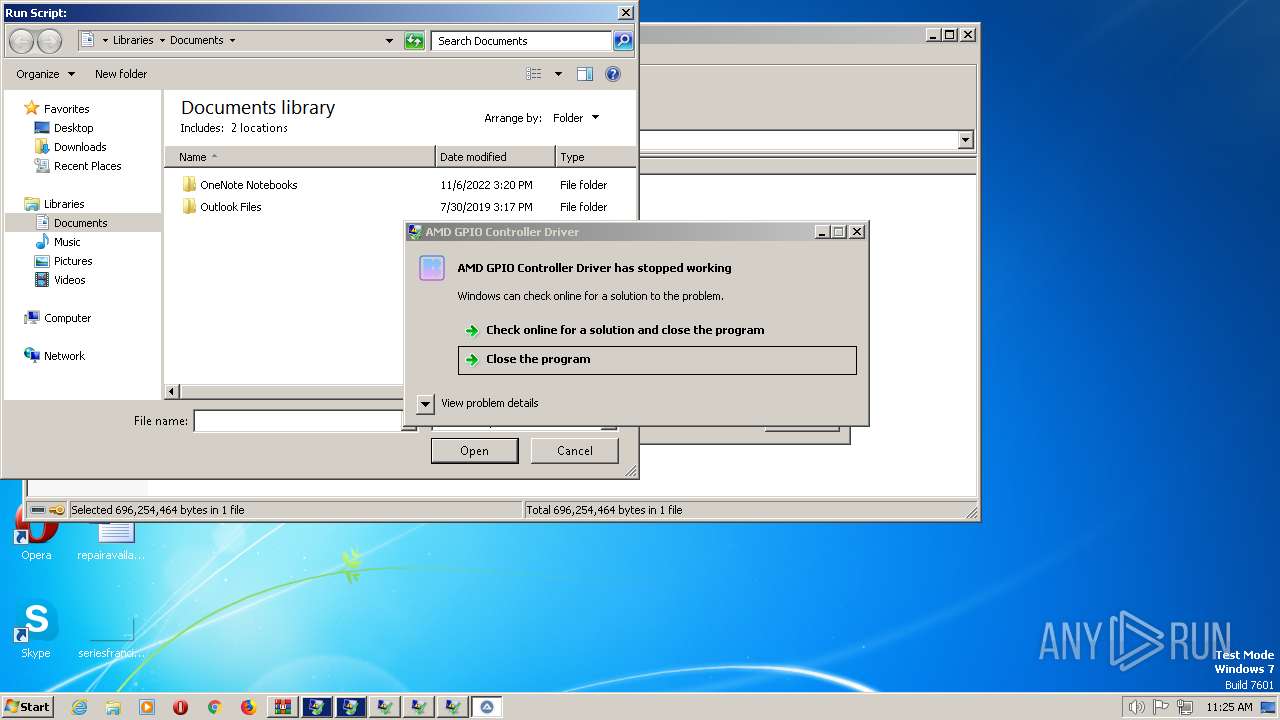Go back in Run Script dialog
The width and height of the screenshot is (1280, 720).
pos(21,41)
